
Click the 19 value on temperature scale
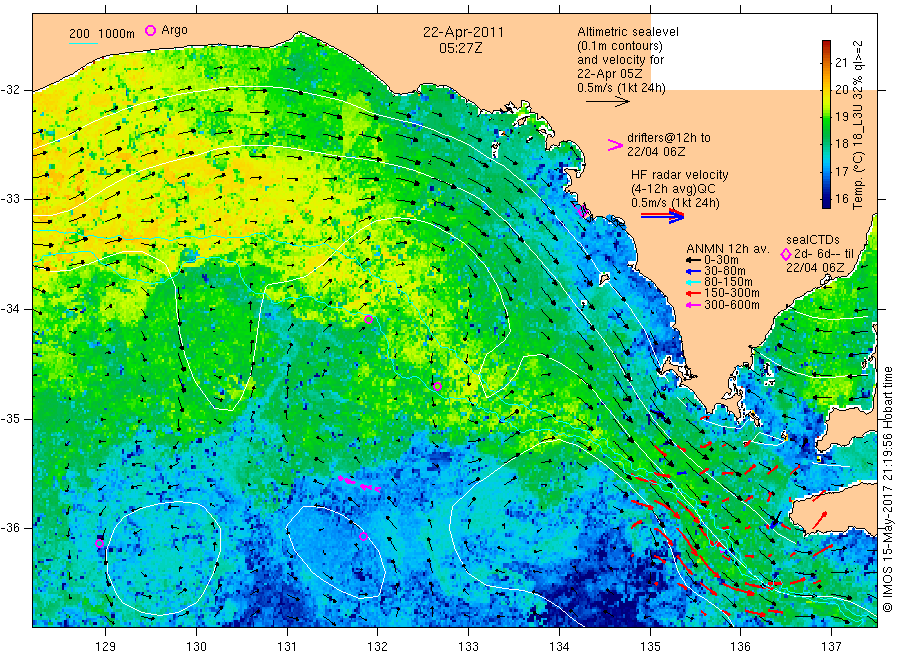(x=841, y=117)
